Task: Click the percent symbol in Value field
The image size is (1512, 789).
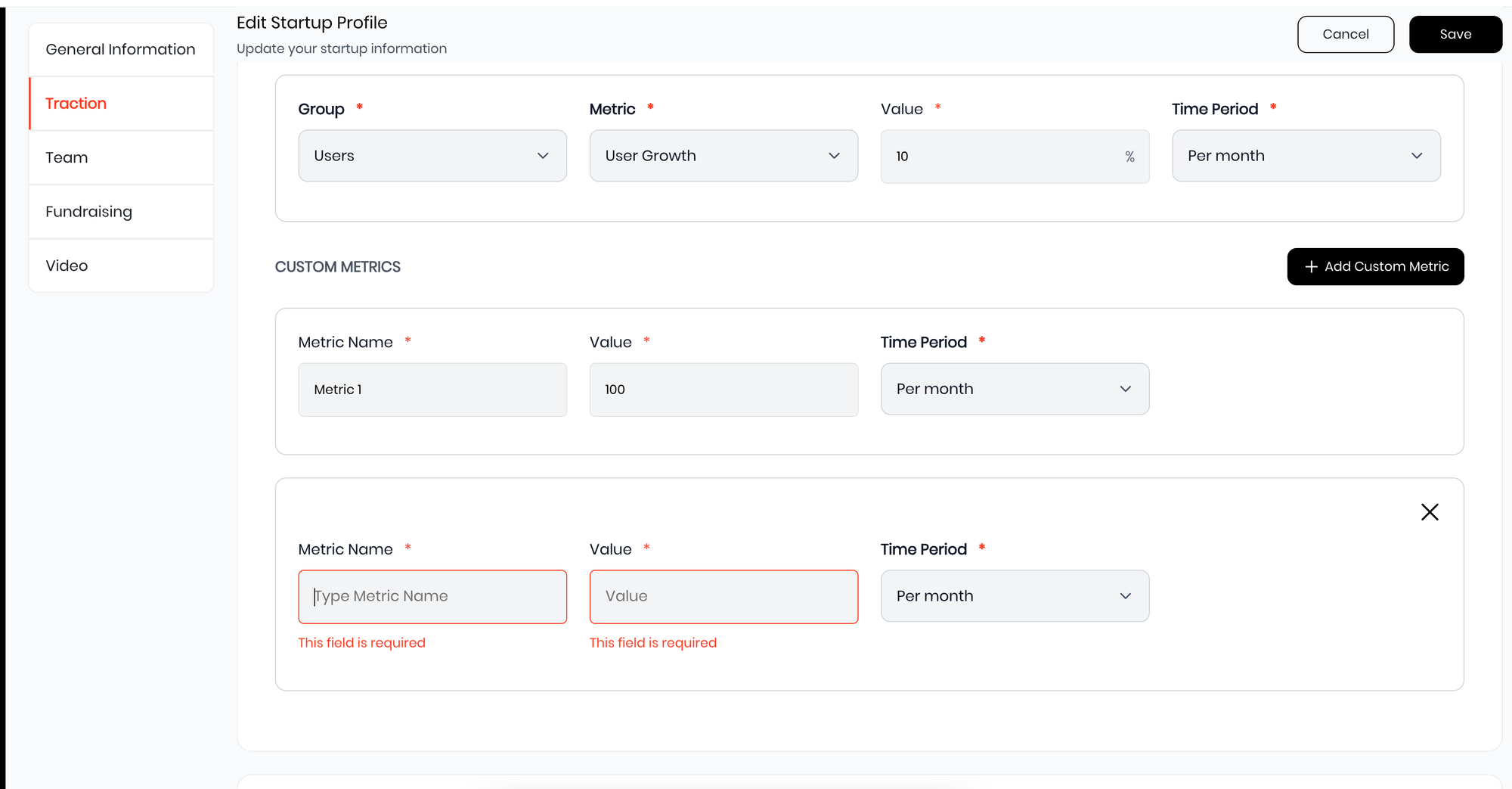Action: click(x=1129, y=157)
